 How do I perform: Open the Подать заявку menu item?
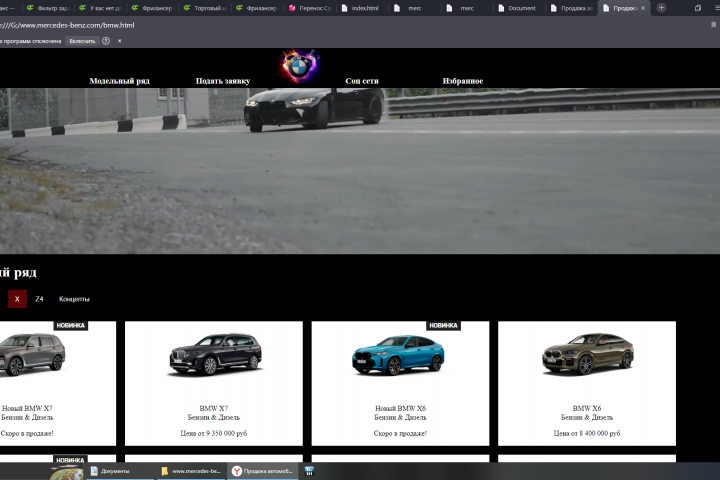(223, 81)
